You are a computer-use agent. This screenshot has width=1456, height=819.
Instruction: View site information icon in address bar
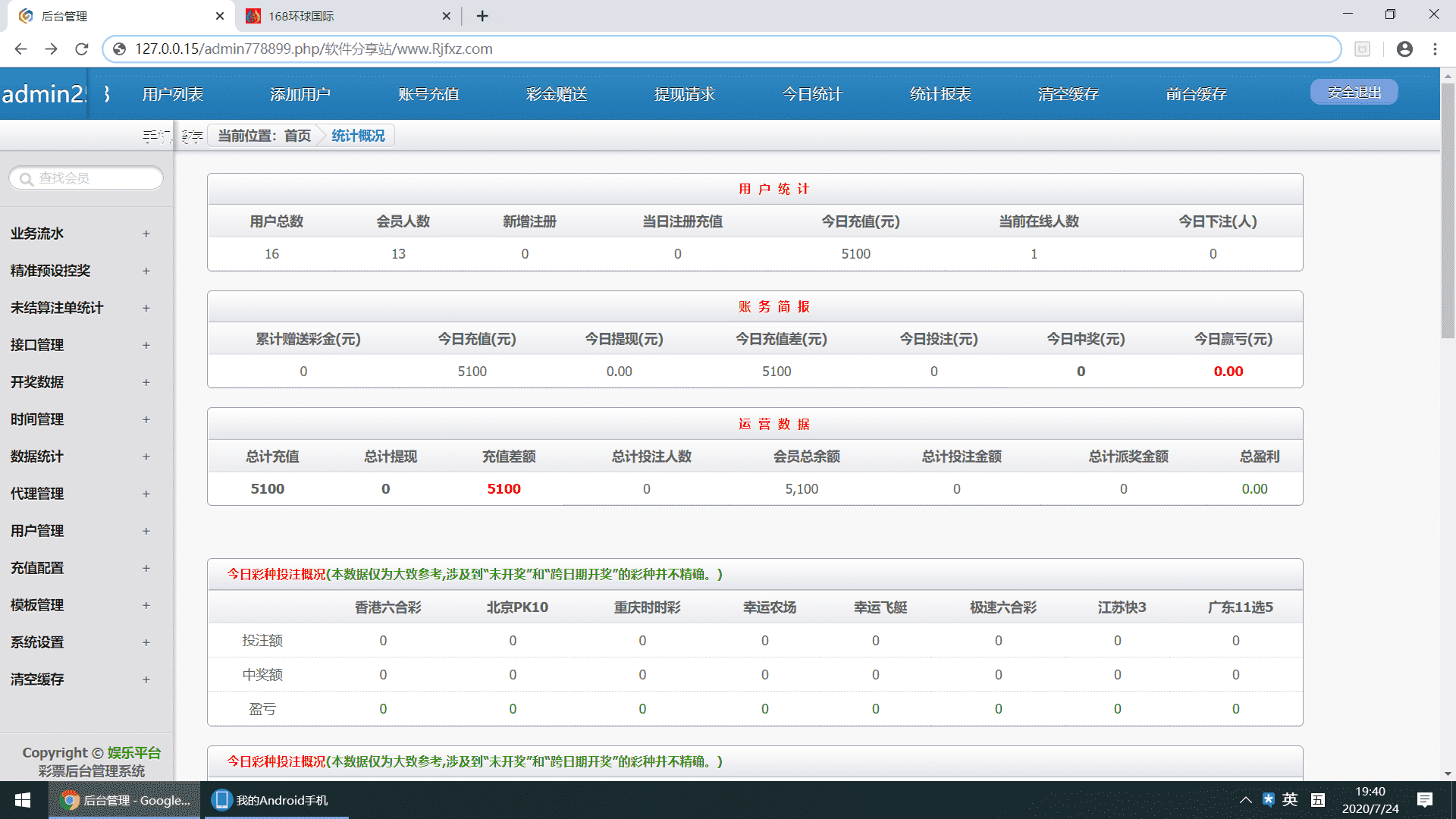[119, 49]
